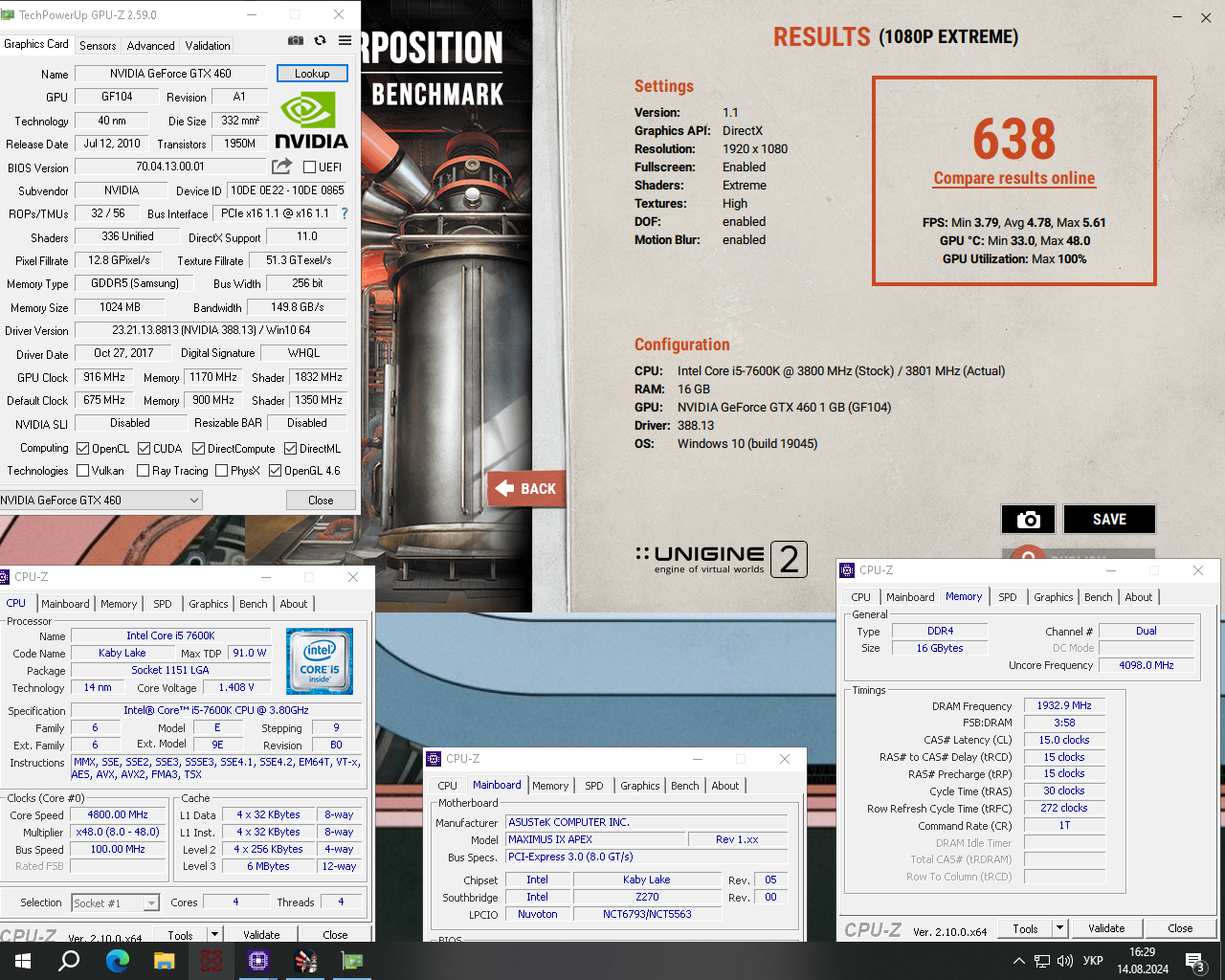Click the GPU-Z screenshot camera icon
Screen dimensions: 1225x980
point(296,40)
